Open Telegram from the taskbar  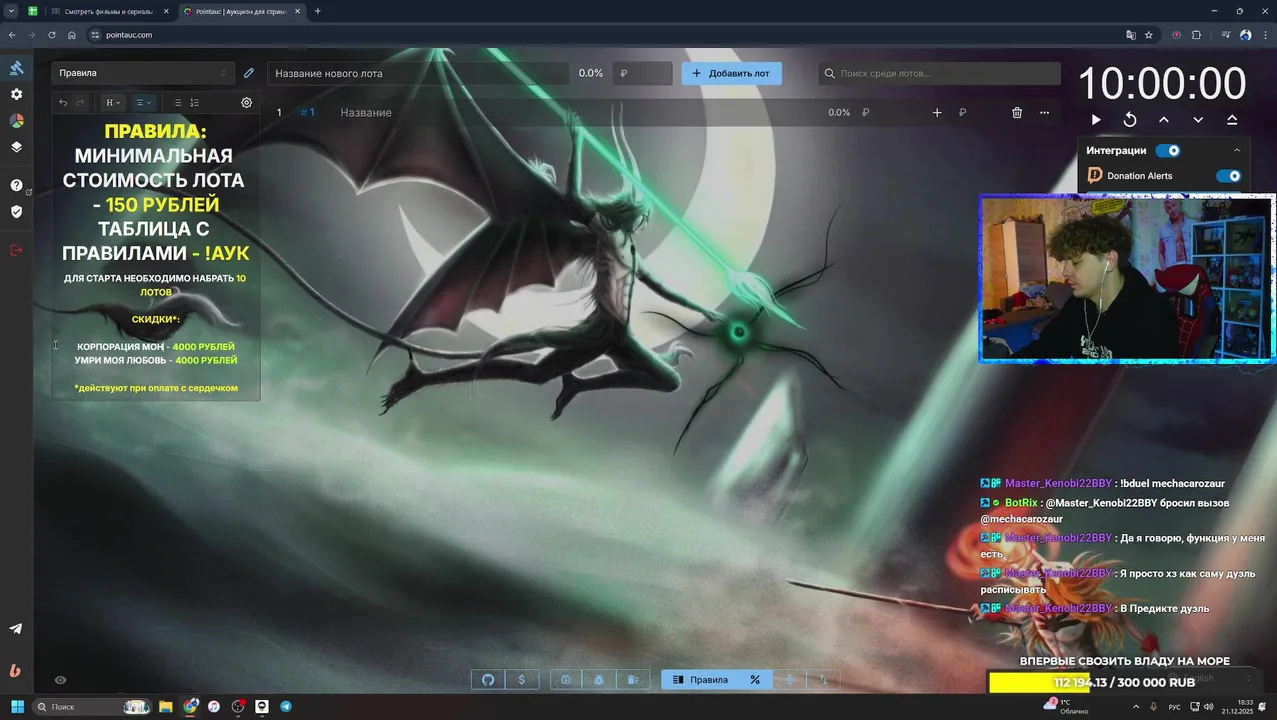(x=286, y=707)
